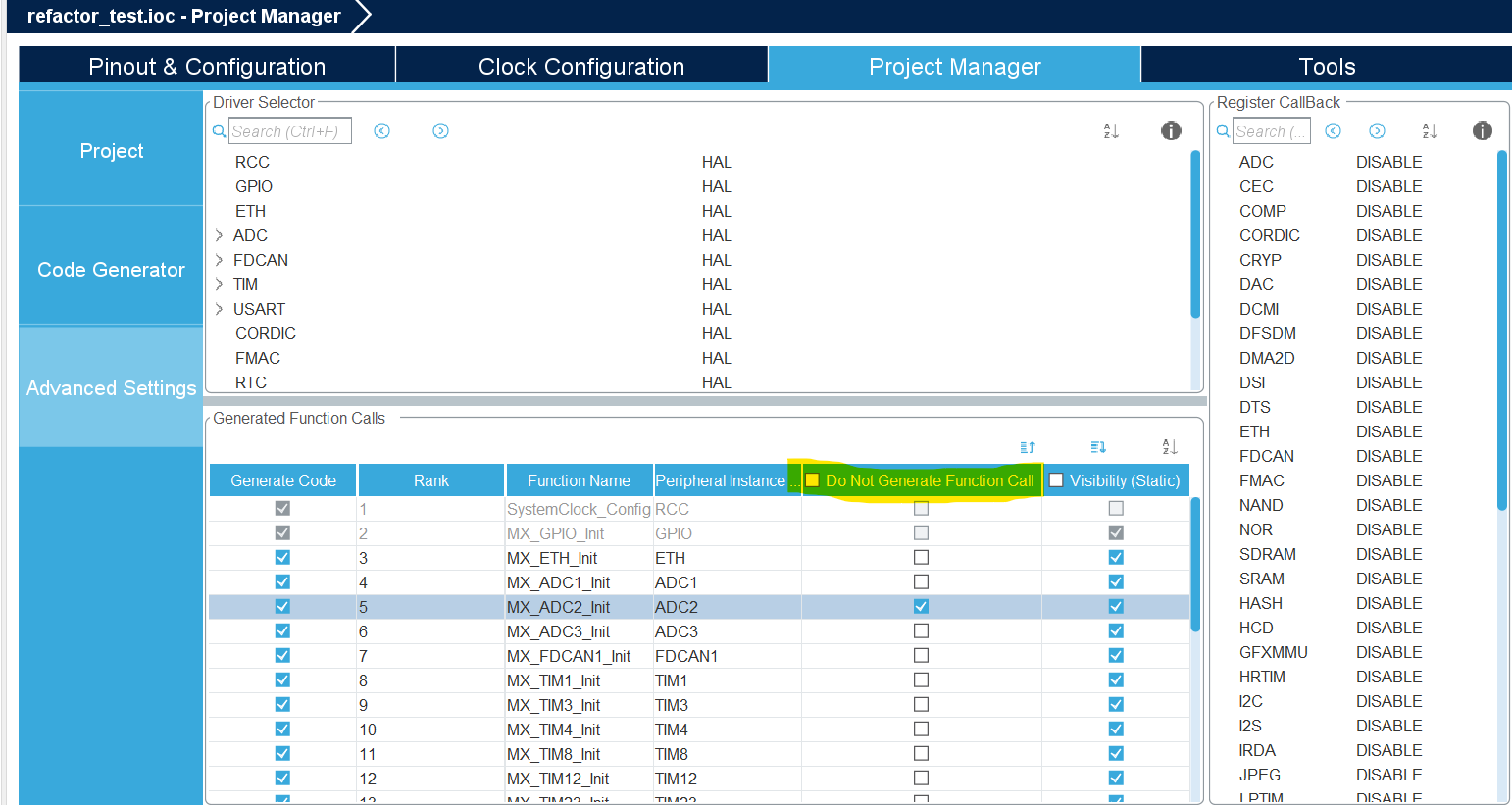Open the Tools tab
Image resolution: width=1512 pixels, height=805 pixels.
click(1327, 66)
